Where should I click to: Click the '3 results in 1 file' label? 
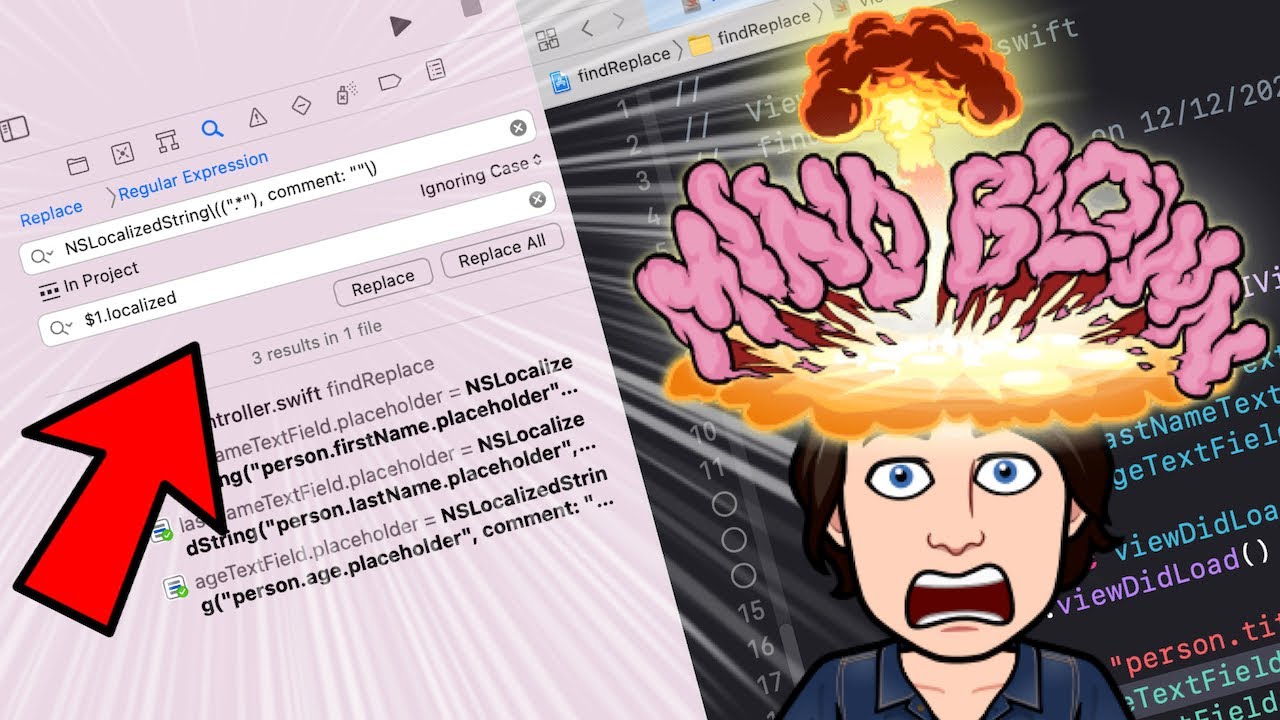click(x=316, y=342)
